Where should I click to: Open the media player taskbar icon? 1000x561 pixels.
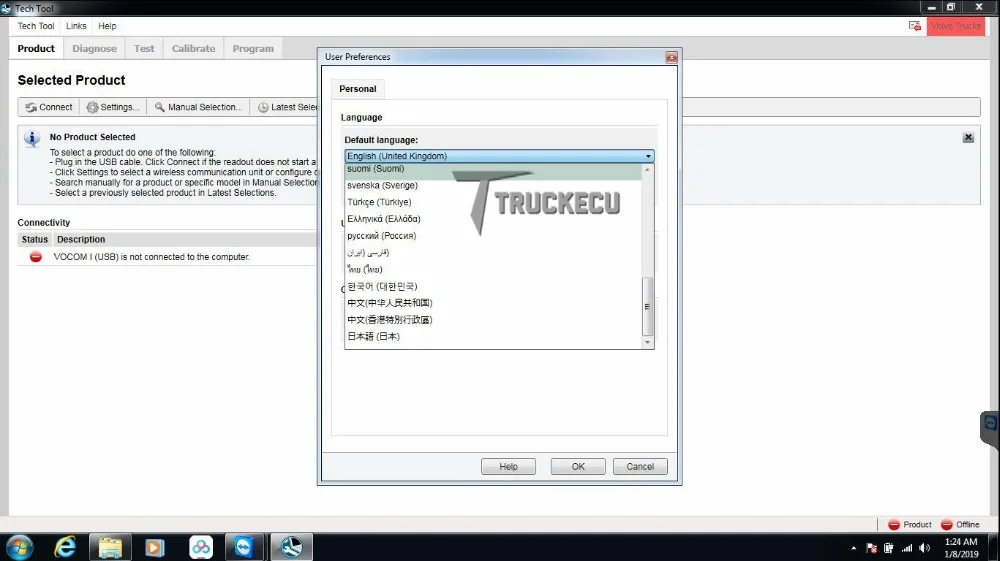(154, 548)
